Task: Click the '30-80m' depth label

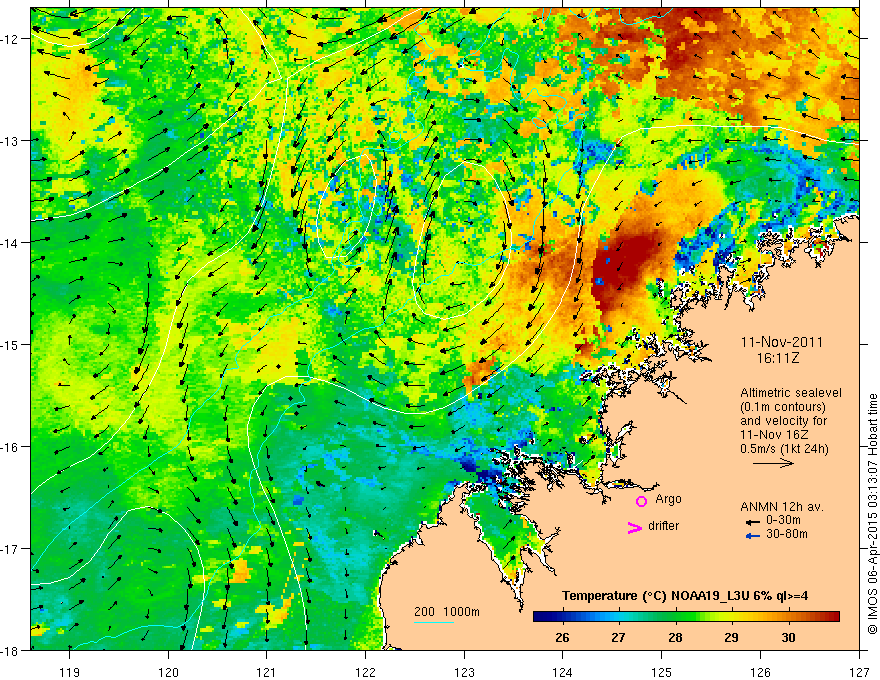Action: [x=787, y=534]
